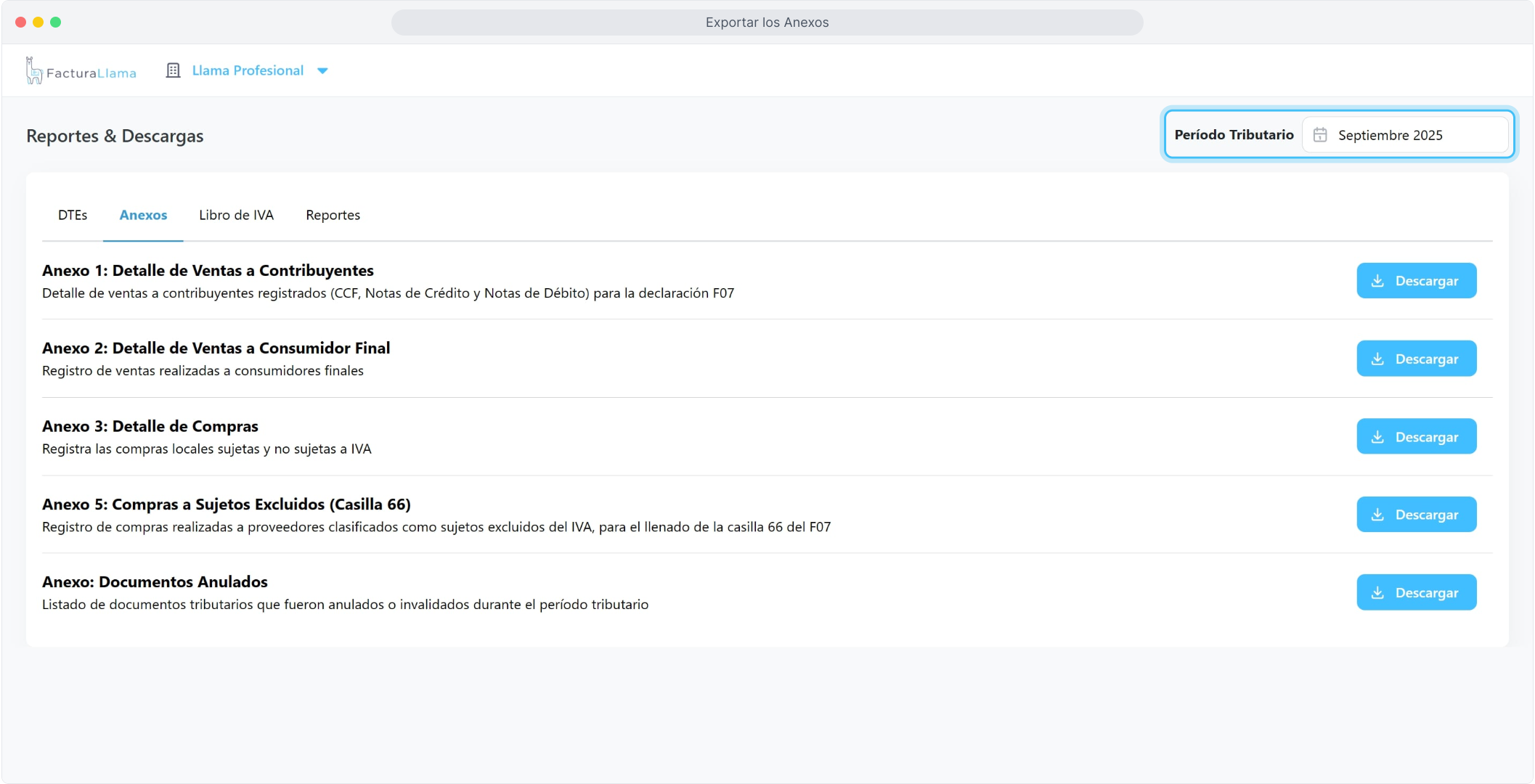The image size is (1535, 784).
Task: Click the building icon beside Llama Profesional
Action: click(x=173, y=70)
